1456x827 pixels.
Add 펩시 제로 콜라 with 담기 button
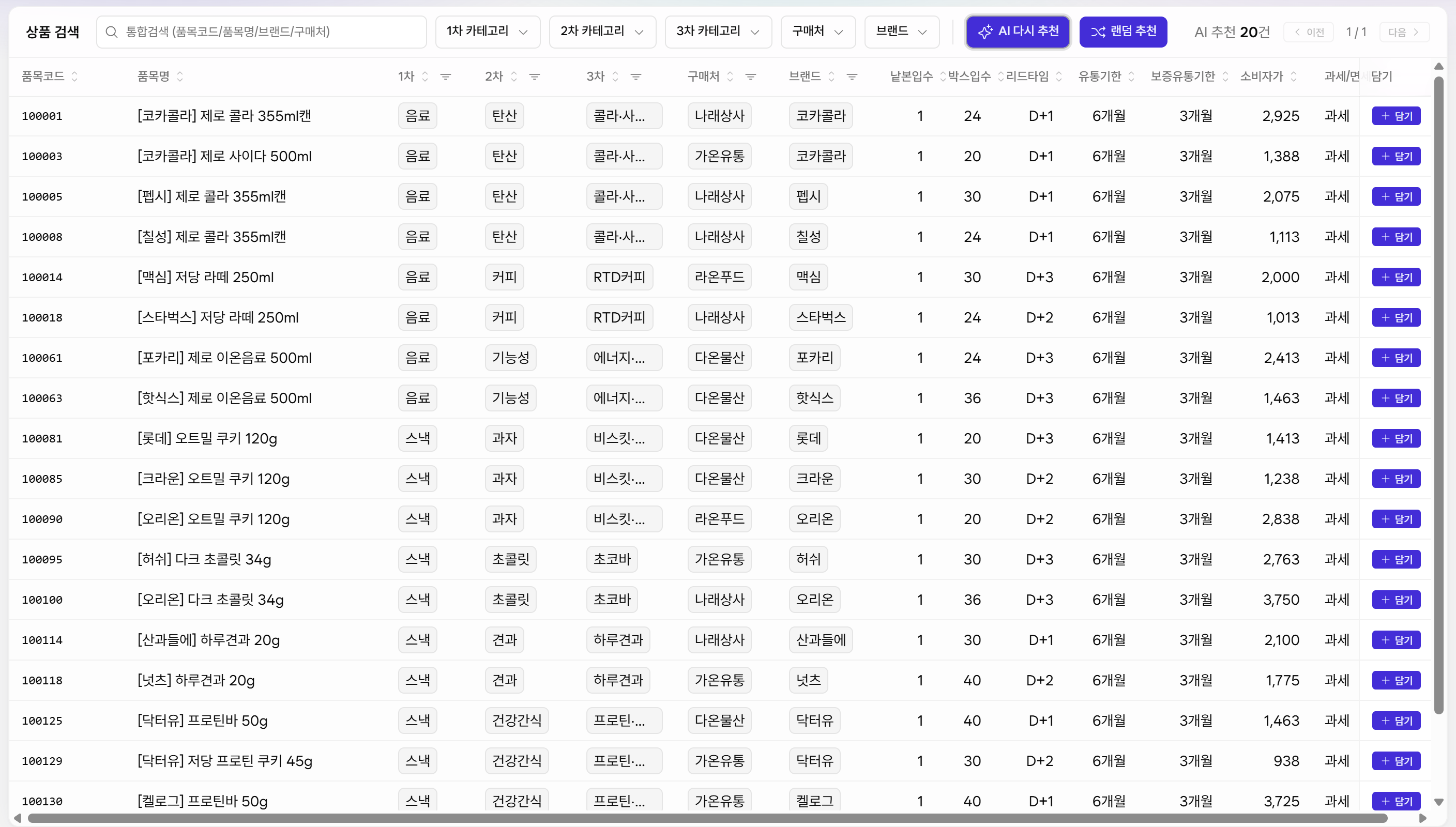(x=1397, y=196)
